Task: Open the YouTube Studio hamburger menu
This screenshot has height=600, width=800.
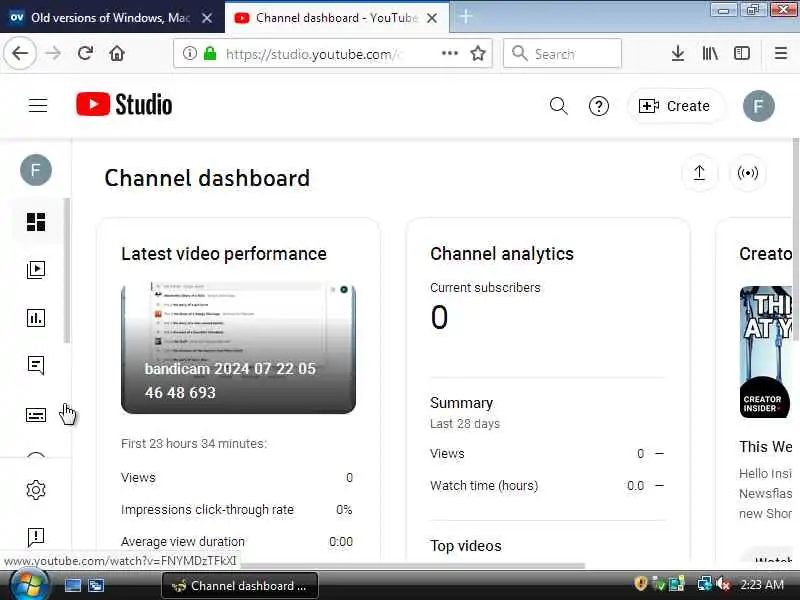Action: (x=38, y=106)
